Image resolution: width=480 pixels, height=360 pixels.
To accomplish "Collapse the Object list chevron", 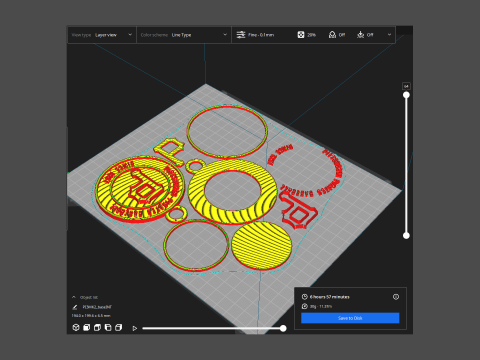I will click(74, 297).
